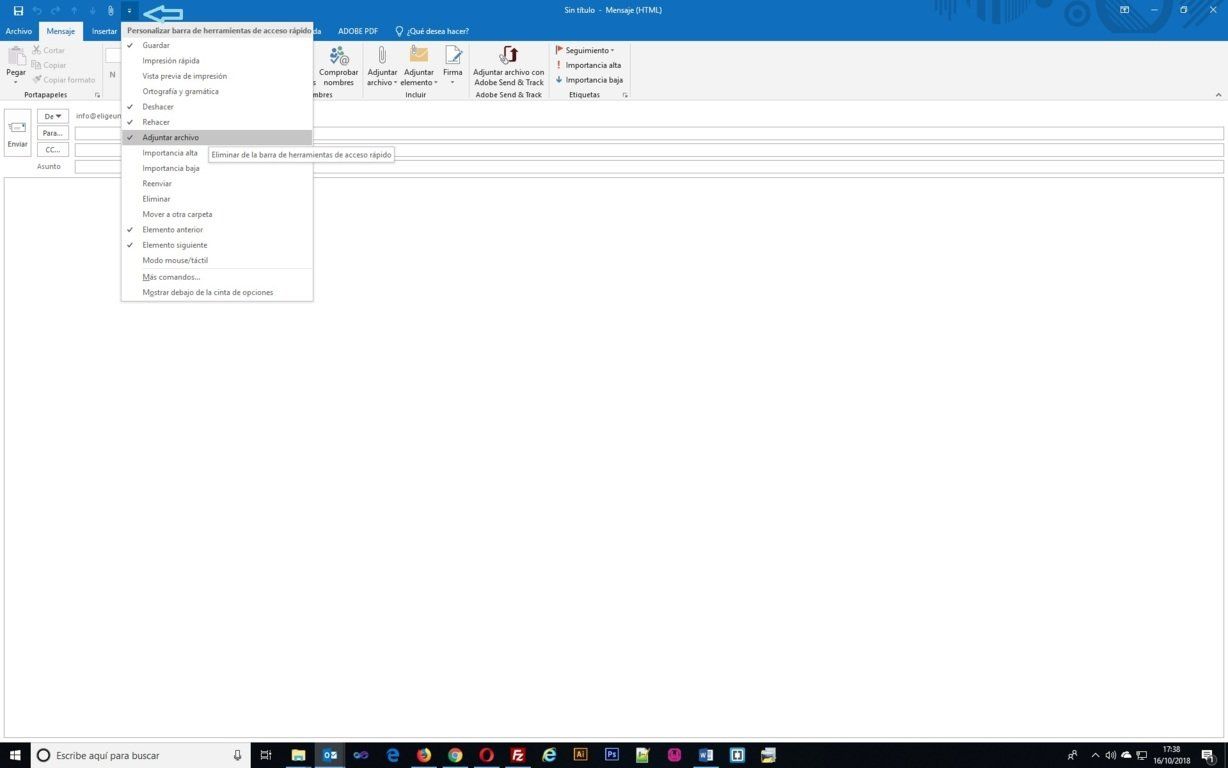Click the Firma signature icon

point(452,65)
